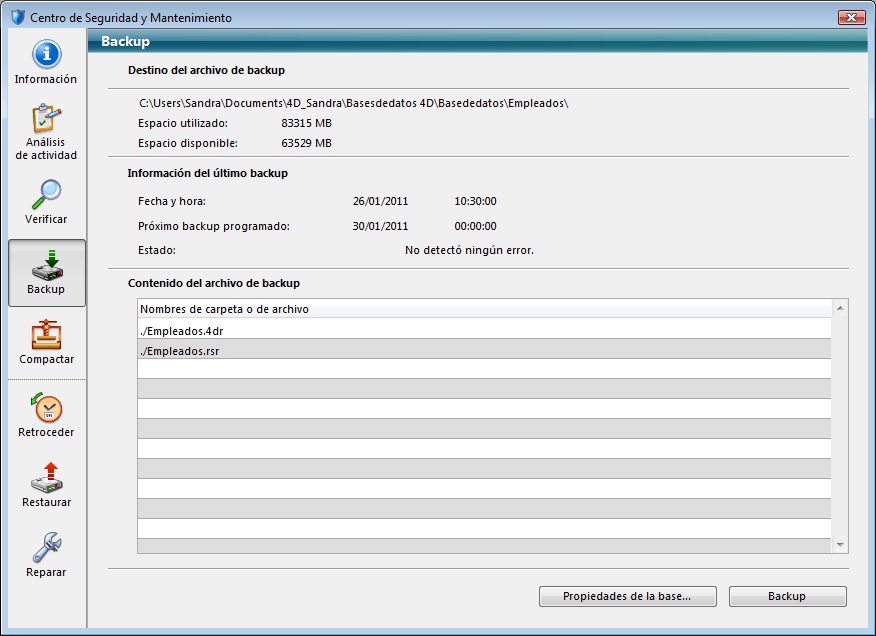This screenshot has height=636, width=876.
Task: Open the Información page icon
Action: click(x=46, y=55)
